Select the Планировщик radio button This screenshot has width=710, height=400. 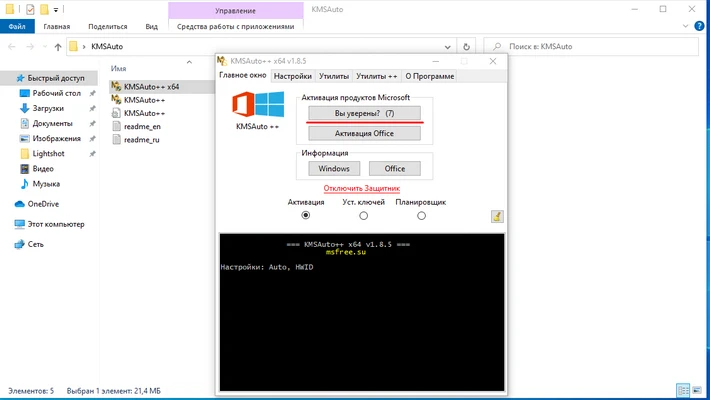pos(421,216)
